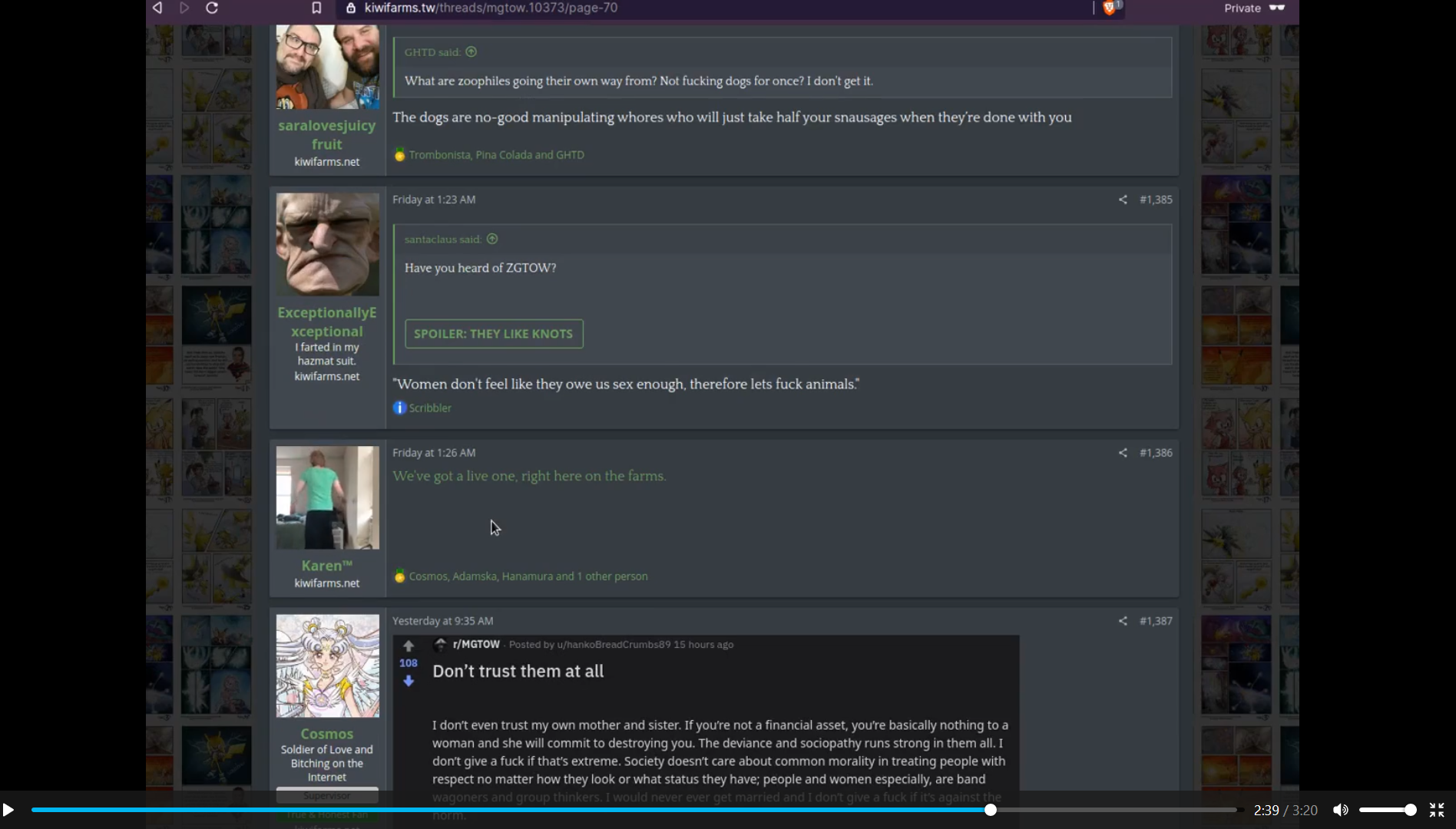Open the santaclaus quote source arrow

click(492, 239)
